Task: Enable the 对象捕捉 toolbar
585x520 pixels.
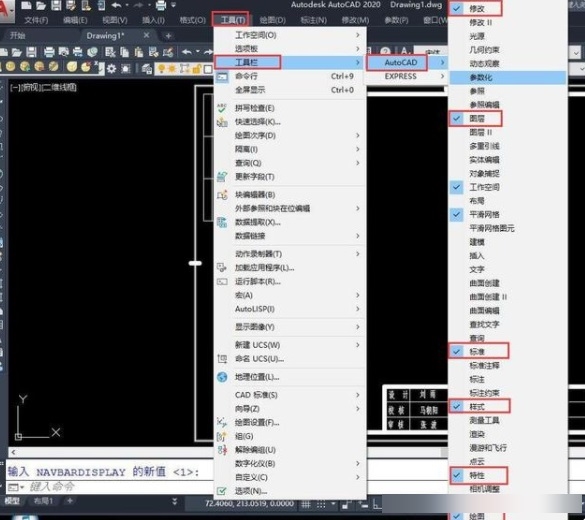Action: pyautogui.click(x=508, y=173)
